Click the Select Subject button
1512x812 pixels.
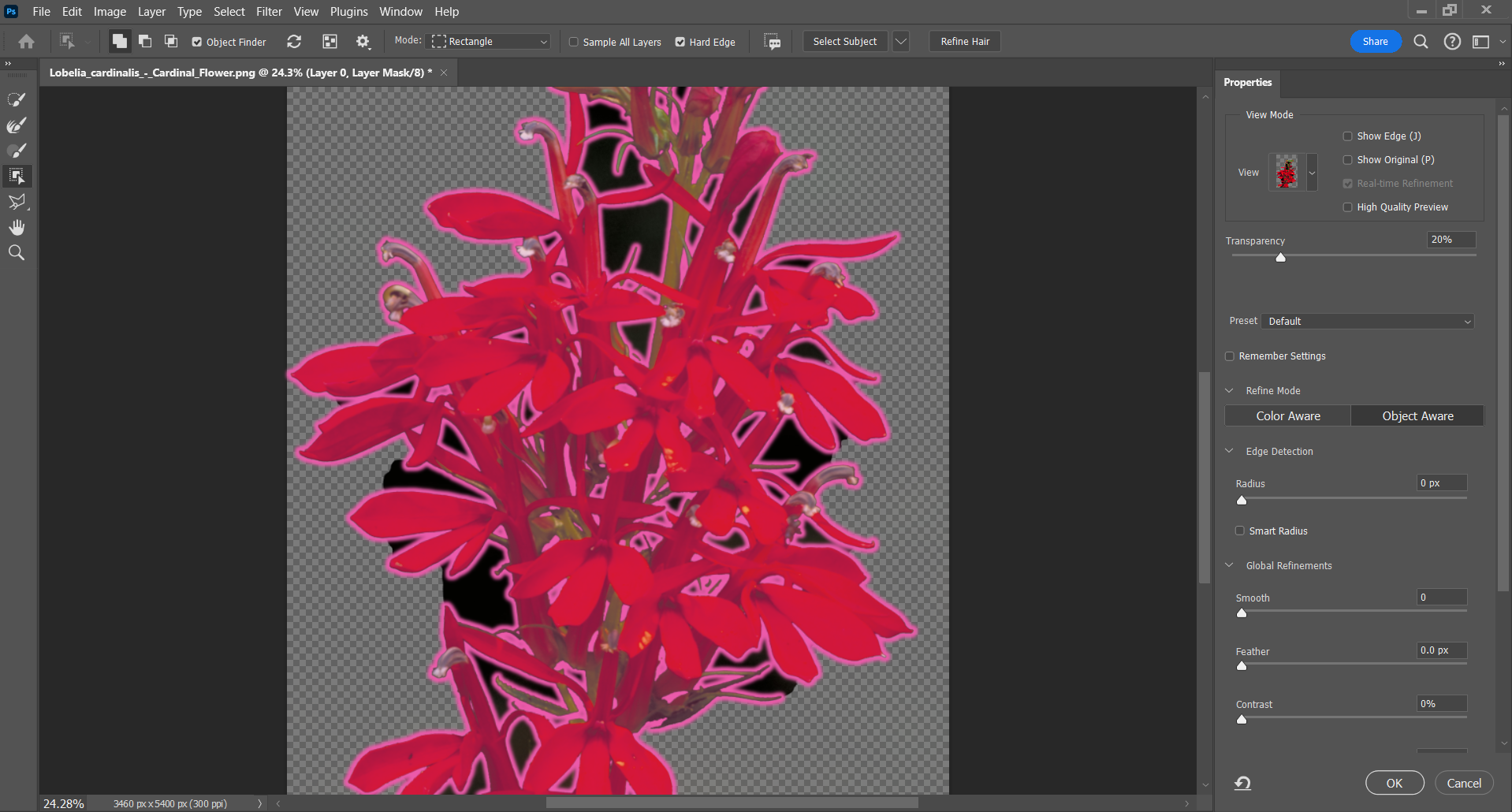click(844, 42)
